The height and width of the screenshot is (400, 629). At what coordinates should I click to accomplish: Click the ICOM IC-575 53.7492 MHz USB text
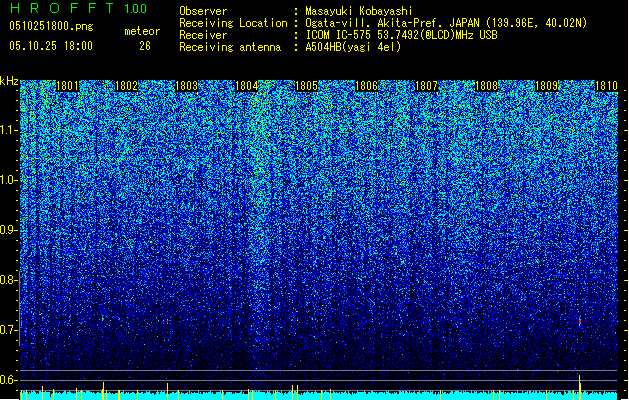coord(402,35)
